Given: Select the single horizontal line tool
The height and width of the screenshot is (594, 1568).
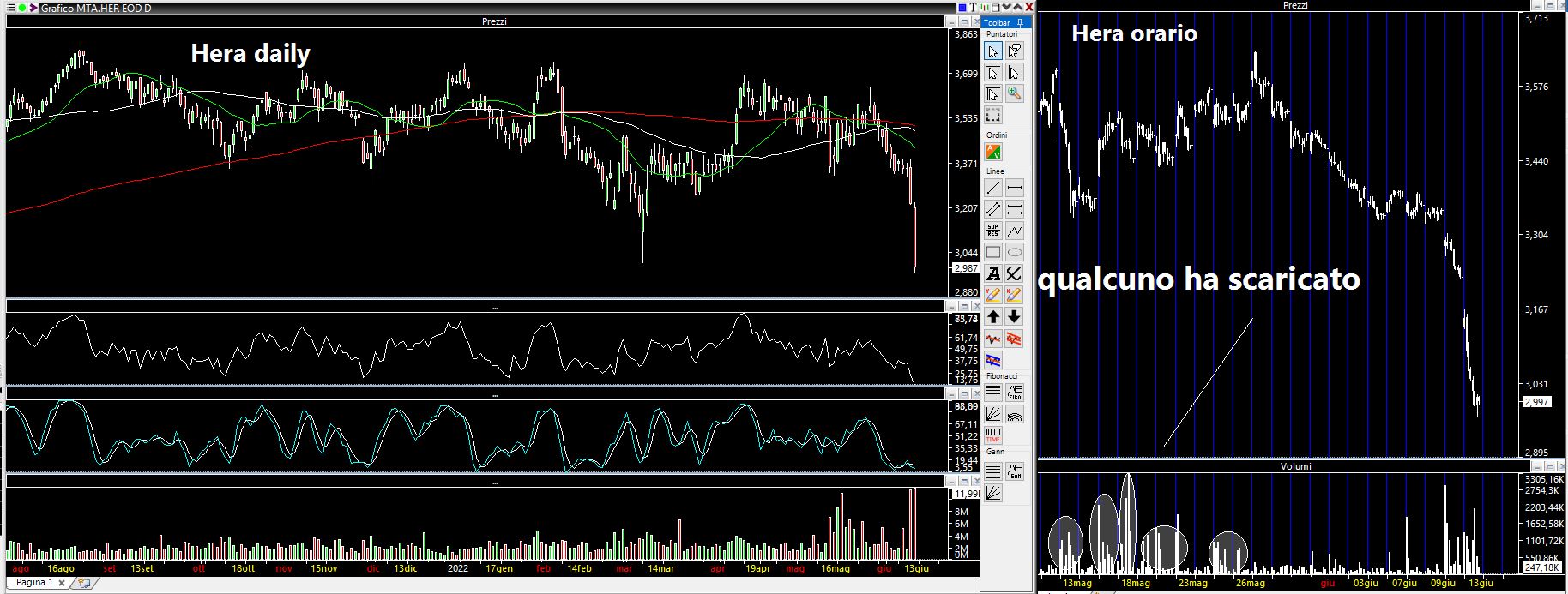Looking at the screenshot, I should pyautogui.click(x=1014, y=188).
